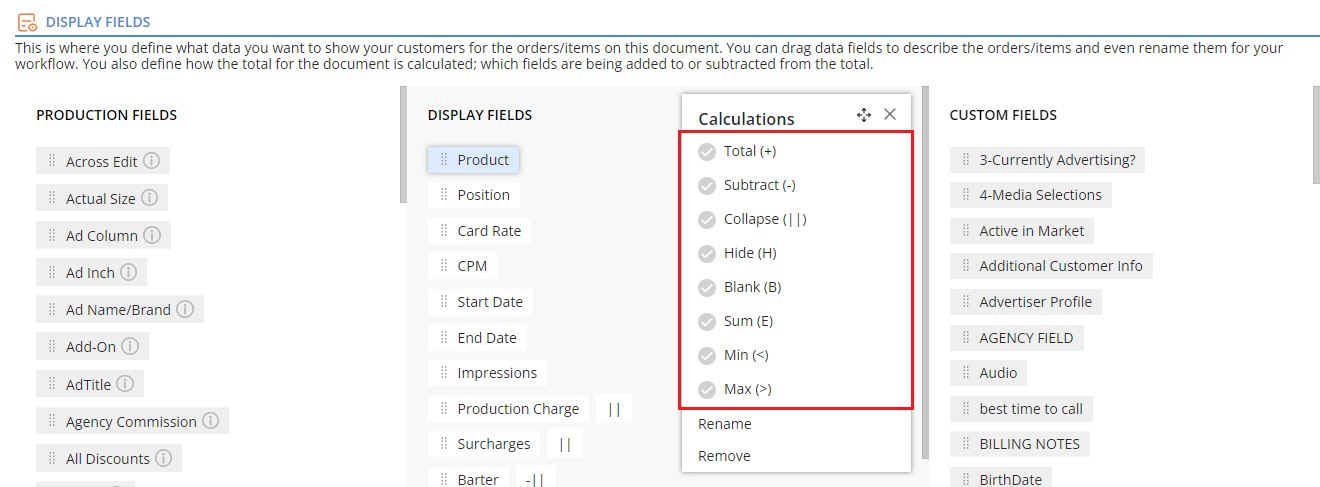Image resolution: width=1320 pixels, height=487 pixels.
Task: Enable the Total (+) calculation
Action: click(707, 151)
